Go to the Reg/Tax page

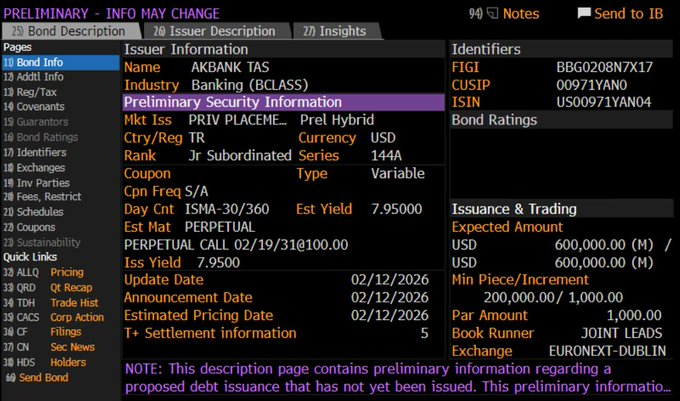coord(36,92)
